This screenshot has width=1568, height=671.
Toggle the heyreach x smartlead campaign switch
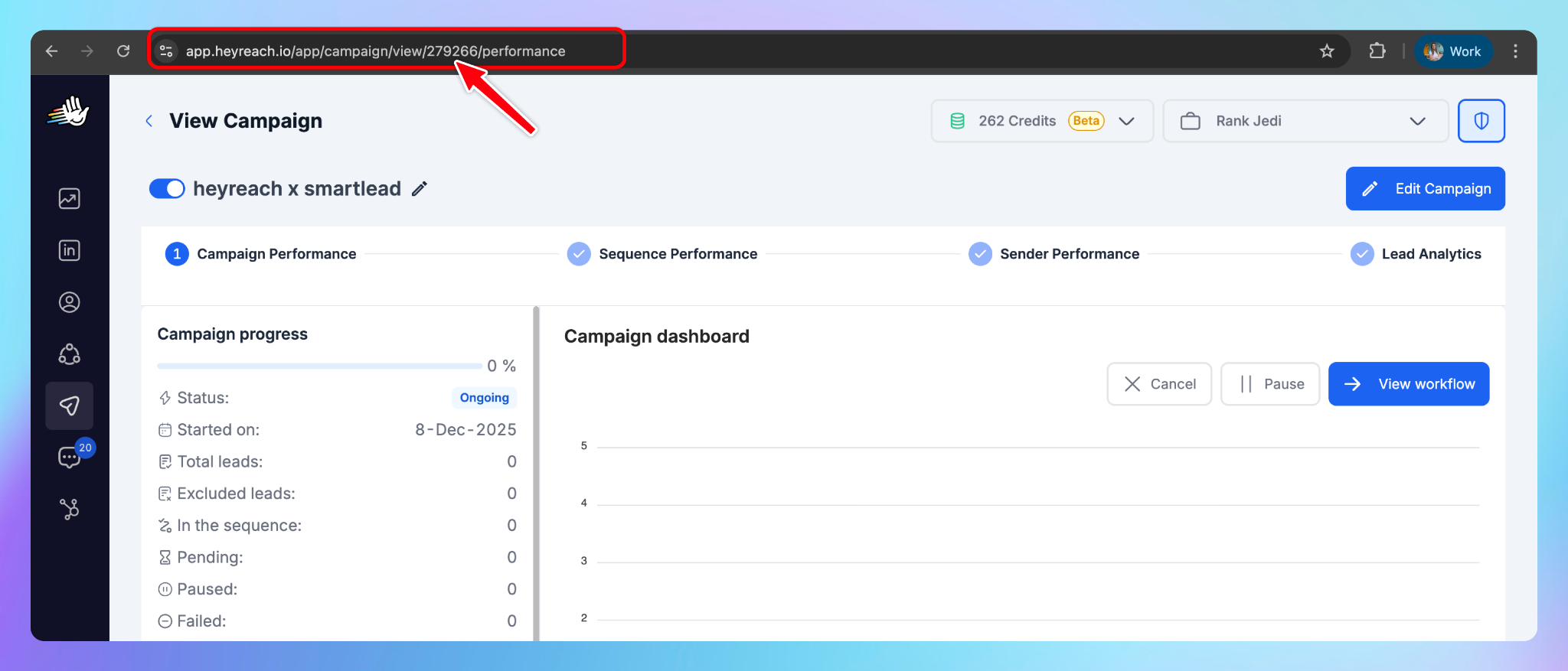click(x=167, y=189)
